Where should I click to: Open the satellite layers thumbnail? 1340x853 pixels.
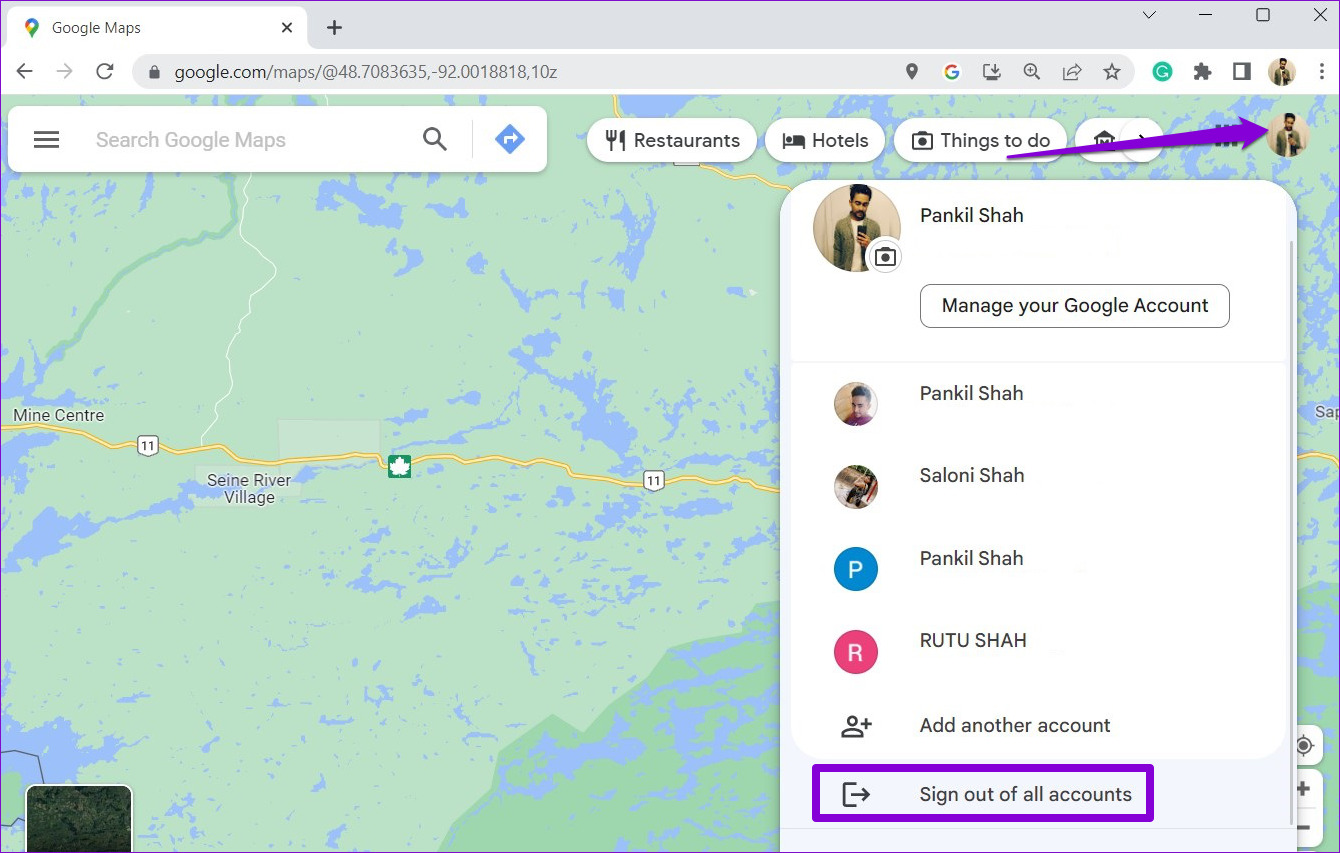[x=78, y=819]
